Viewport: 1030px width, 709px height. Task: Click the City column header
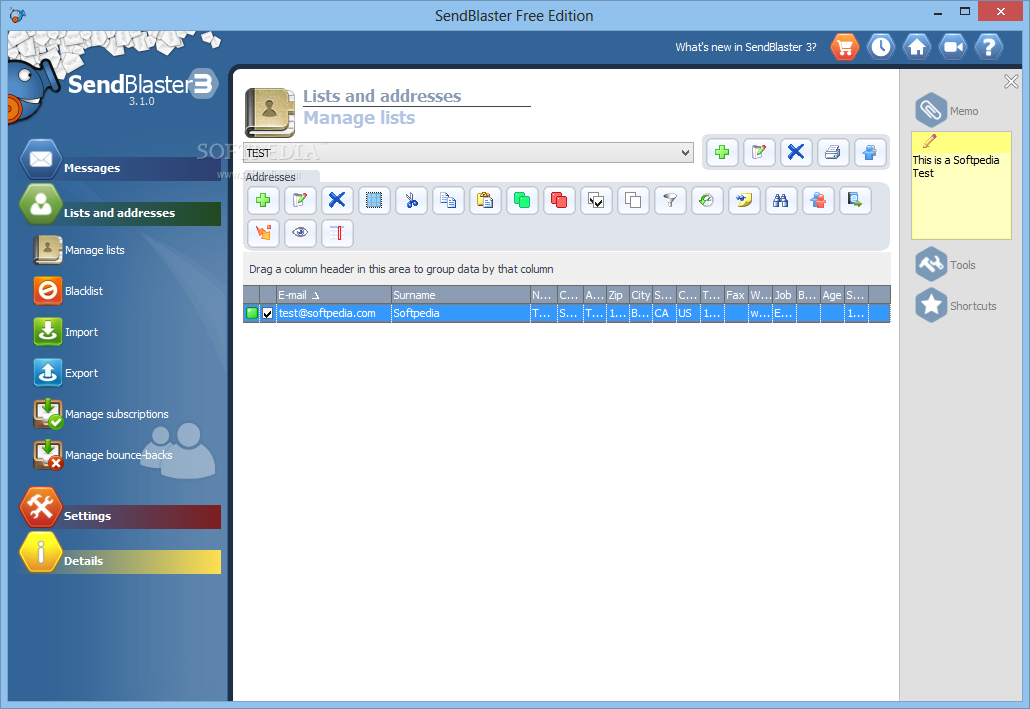(x=641, y=295)
